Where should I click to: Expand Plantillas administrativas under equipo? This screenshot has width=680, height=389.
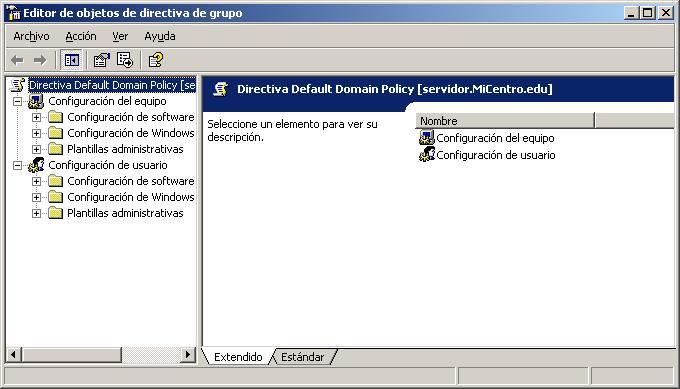click(x=36, y=150)
